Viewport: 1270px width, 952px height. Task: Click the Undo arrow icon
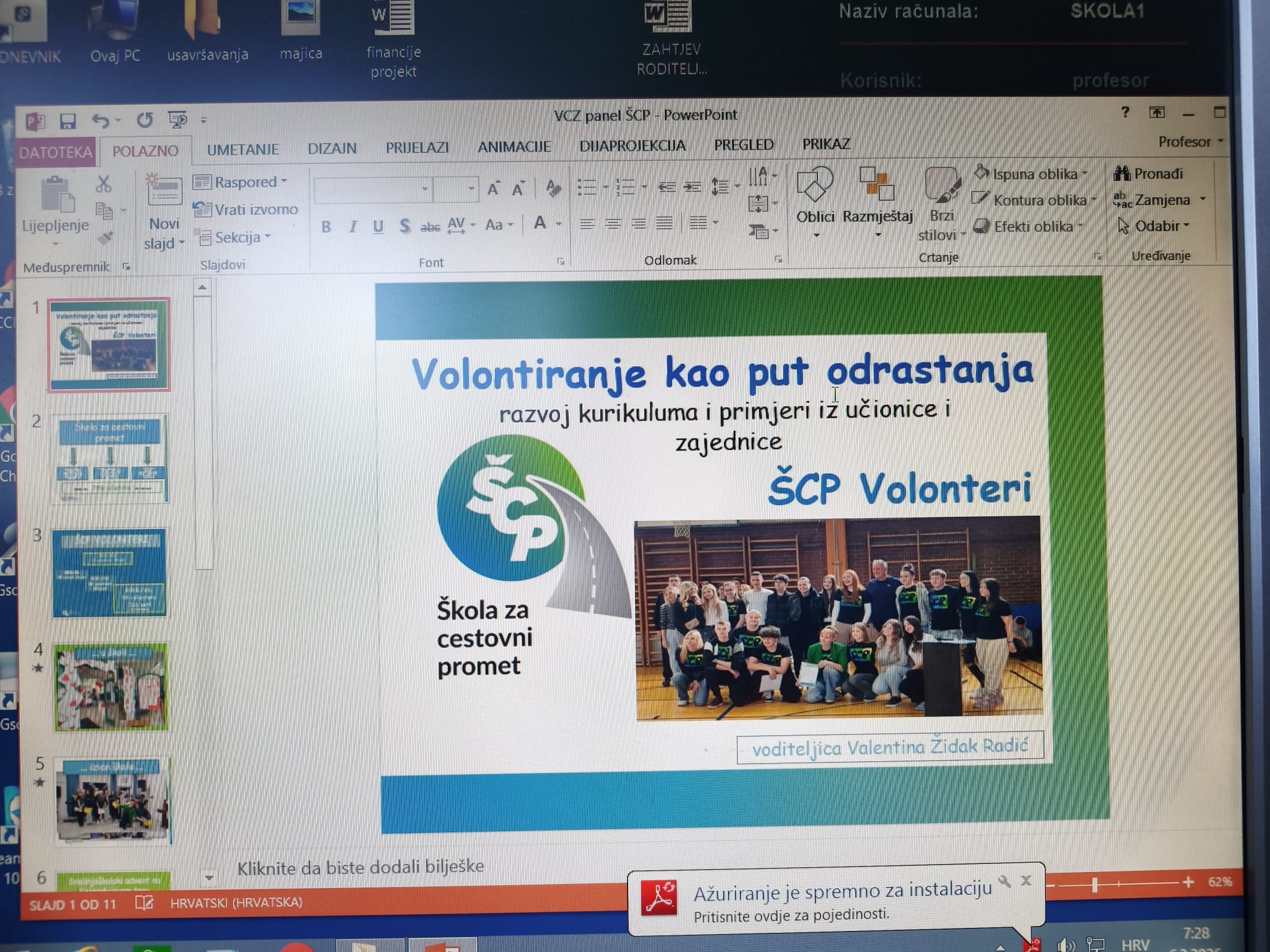click(101, 120)
